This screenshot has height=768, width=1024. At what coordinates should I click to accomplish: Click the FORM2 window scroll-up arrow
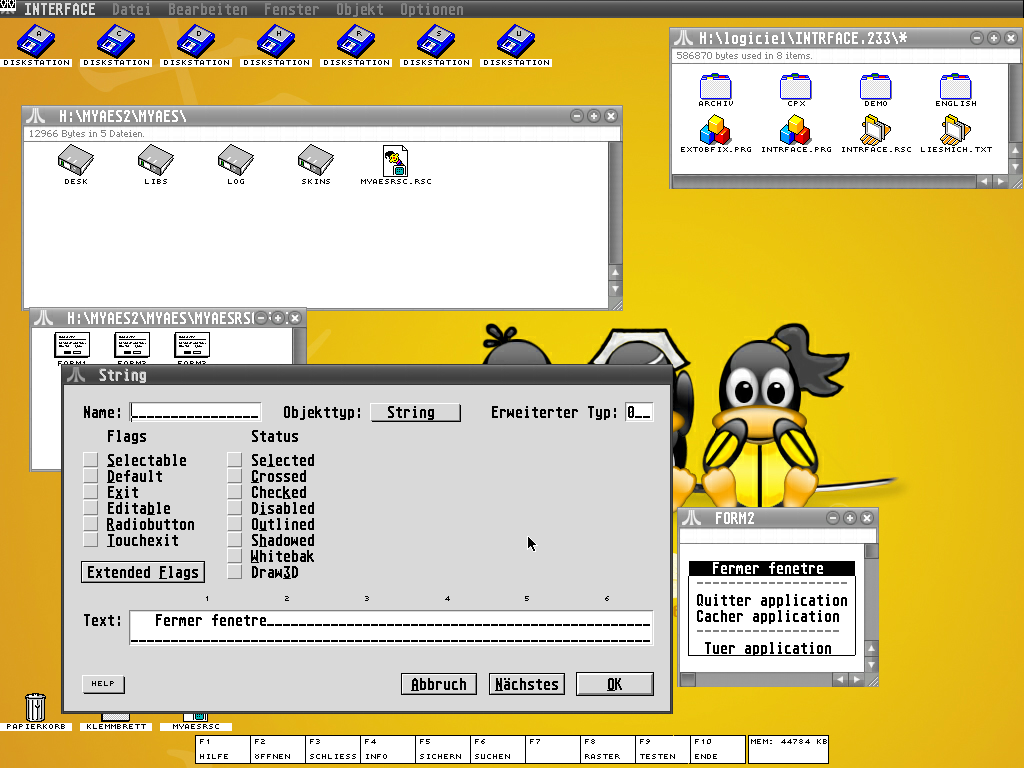871,648
